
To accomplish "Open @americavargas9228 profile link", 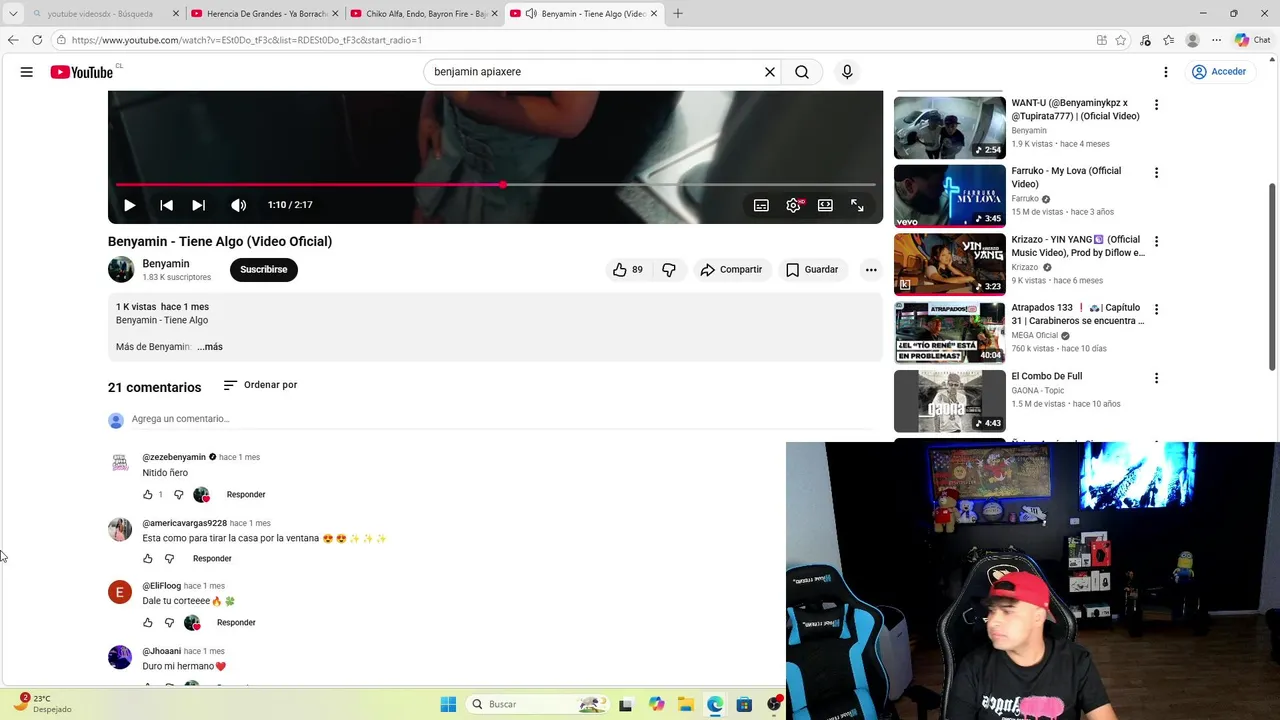I will tap(184, 523).
